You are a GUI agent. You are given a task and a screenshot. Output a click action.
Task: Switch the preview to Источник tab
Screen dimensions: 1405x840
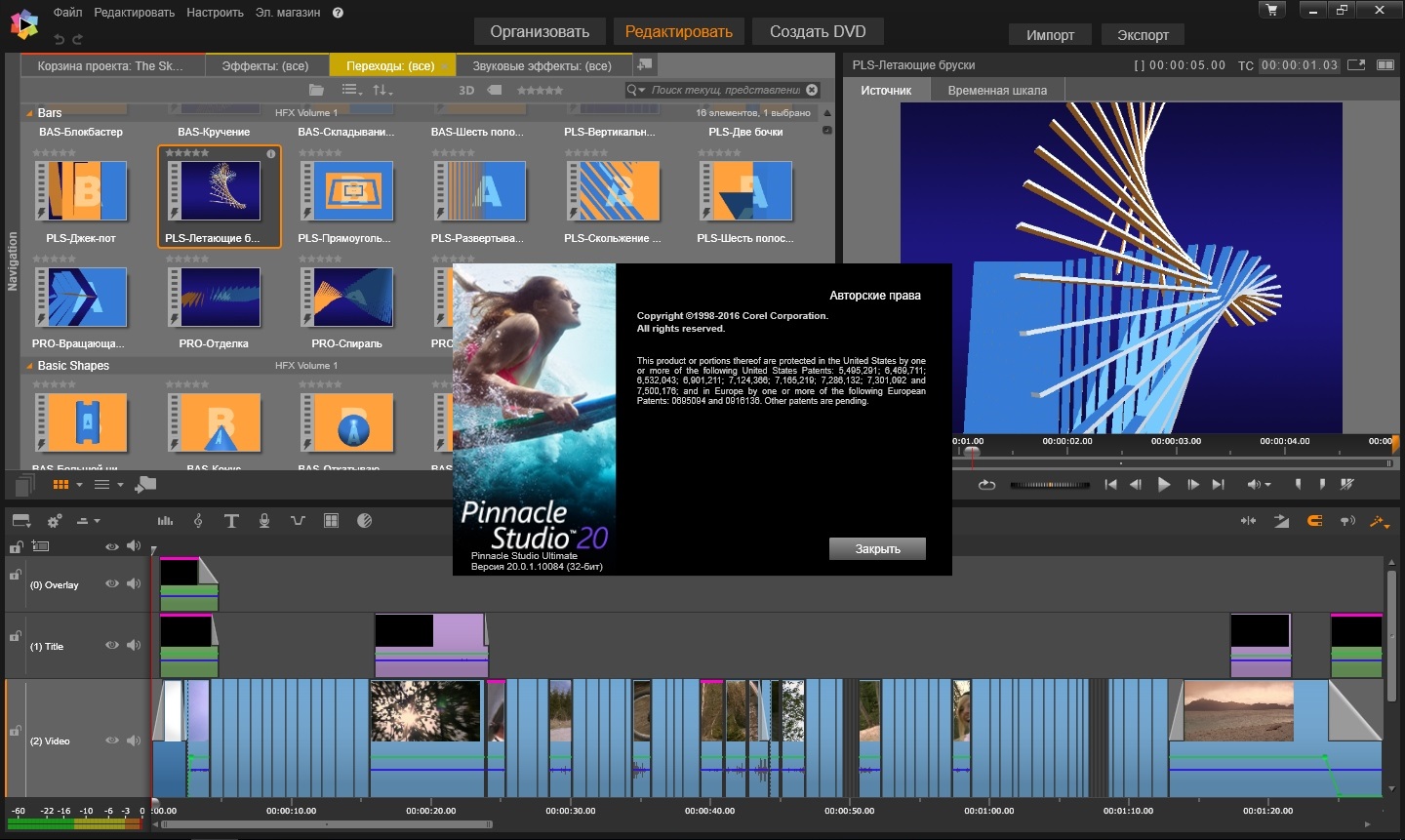pyautogui.click(x=886, y=90)
